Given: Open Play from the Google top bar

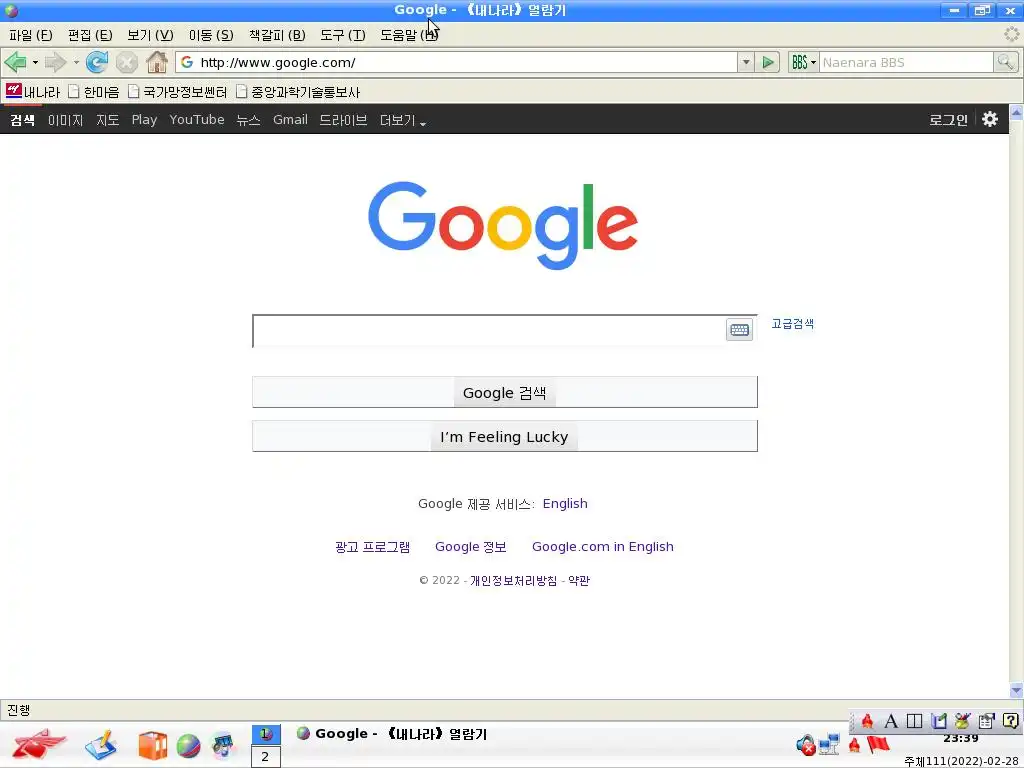Looking at the screenshot, I should pos(144,120).
